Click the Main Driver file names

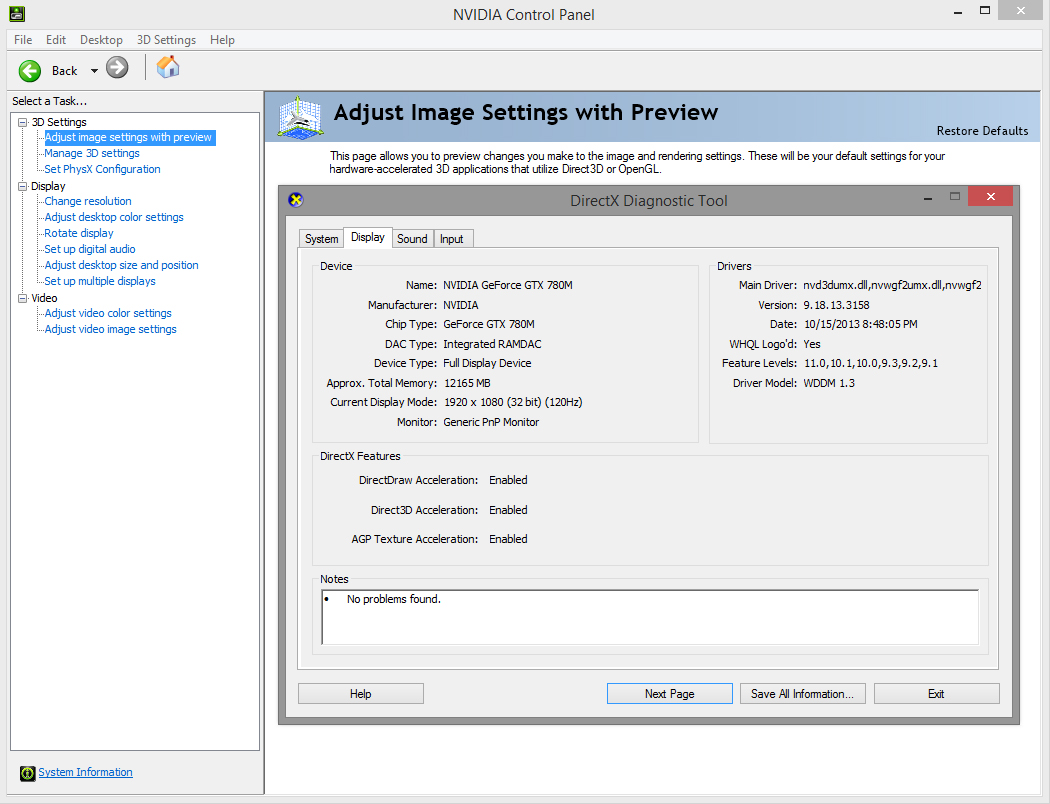tap(893, 285)
